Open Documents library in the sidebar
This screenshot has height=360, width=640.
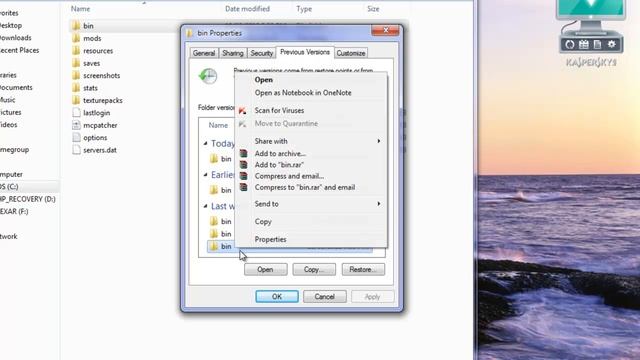tap(16, 87)
